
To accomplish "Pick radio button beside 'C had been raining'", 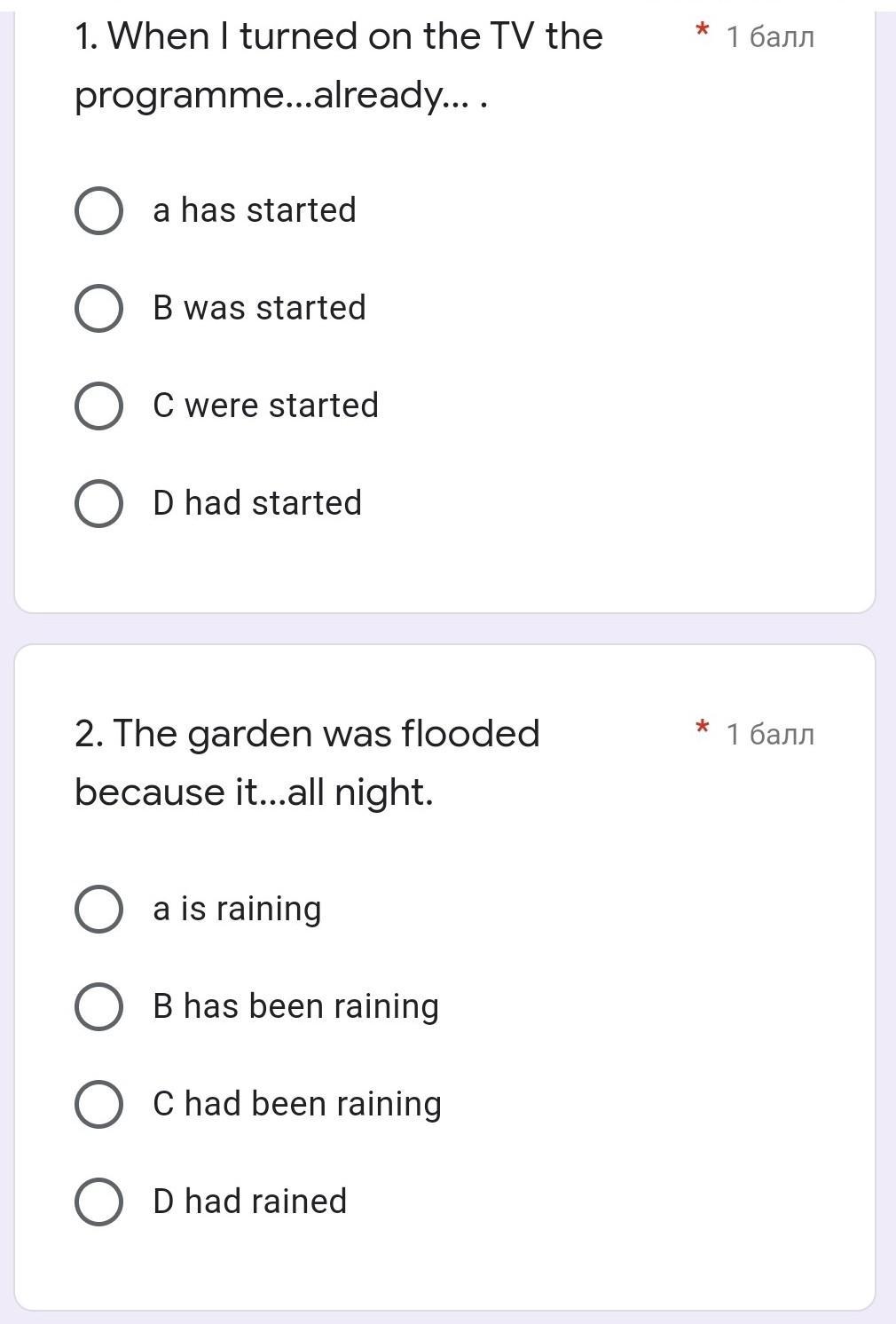I will [x=98, y=1105].
